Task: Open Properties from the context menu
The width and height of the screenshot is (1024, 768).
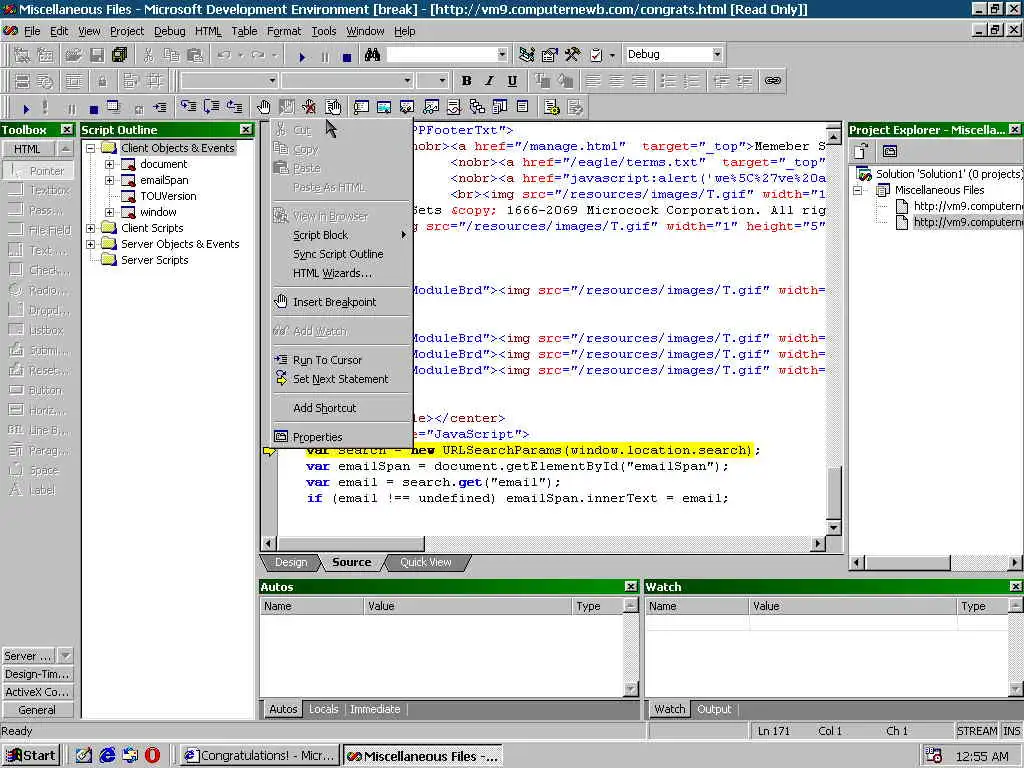Action: pyautogui.click(x=317, y=438)
